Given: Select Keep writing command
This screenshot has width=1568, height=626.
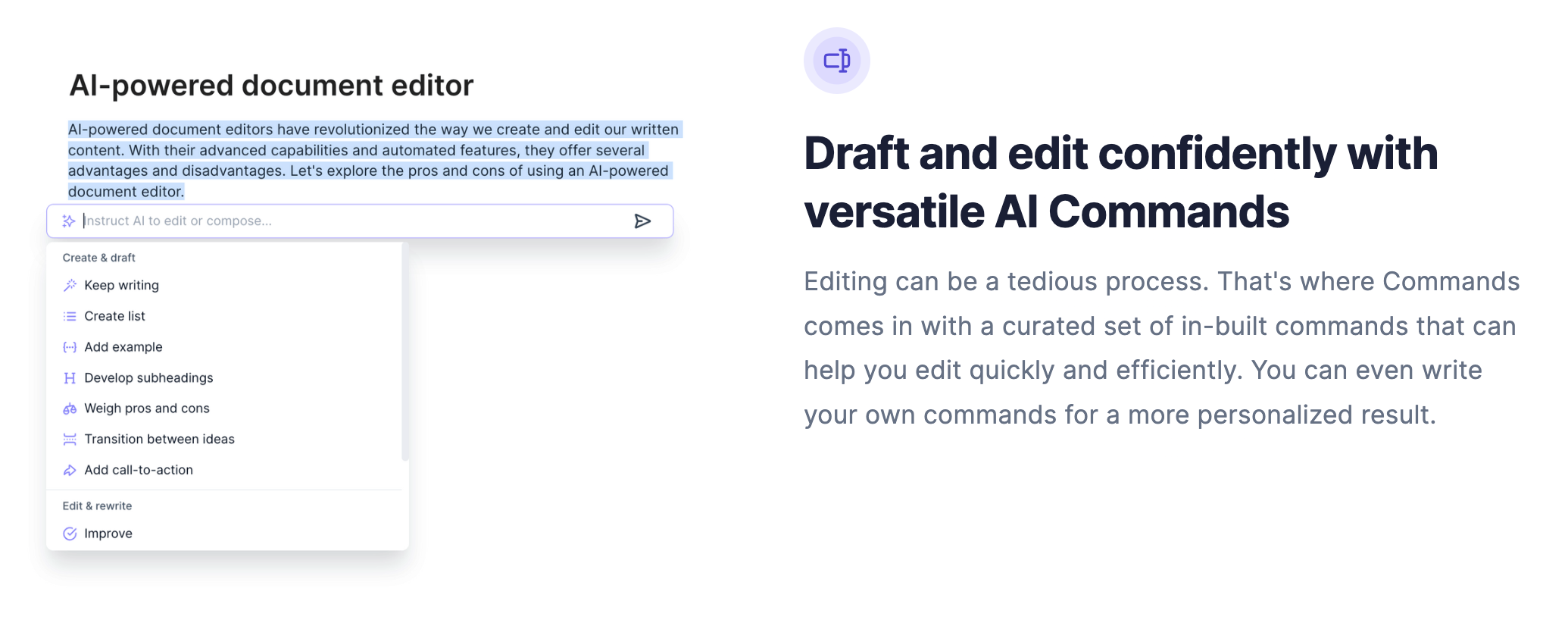Looking at the screenshot, I should pyautogui.click(x=122, y=286).
